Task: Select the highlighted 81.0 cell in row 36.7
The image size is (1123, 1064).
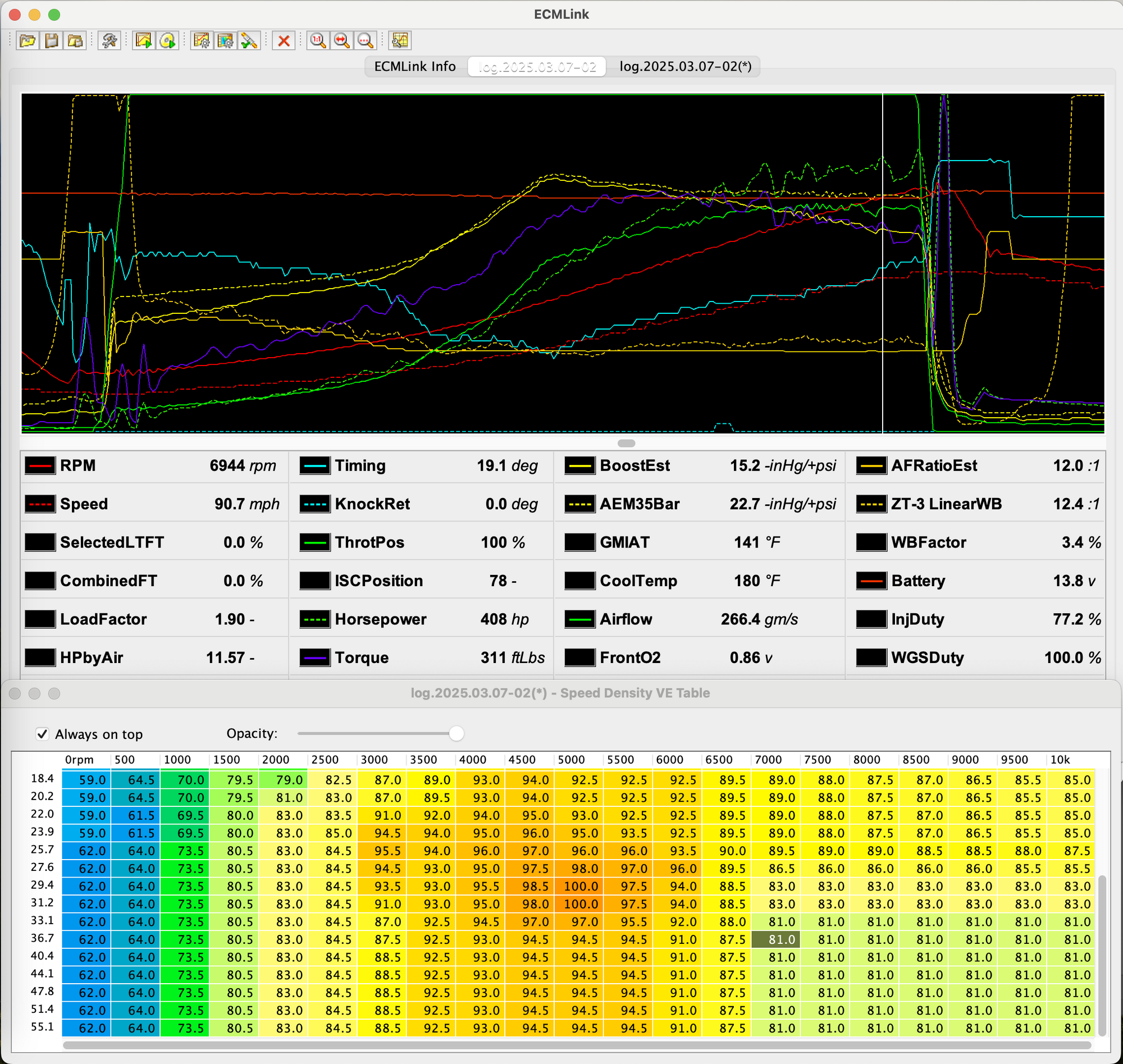Action: click(776, 939)
